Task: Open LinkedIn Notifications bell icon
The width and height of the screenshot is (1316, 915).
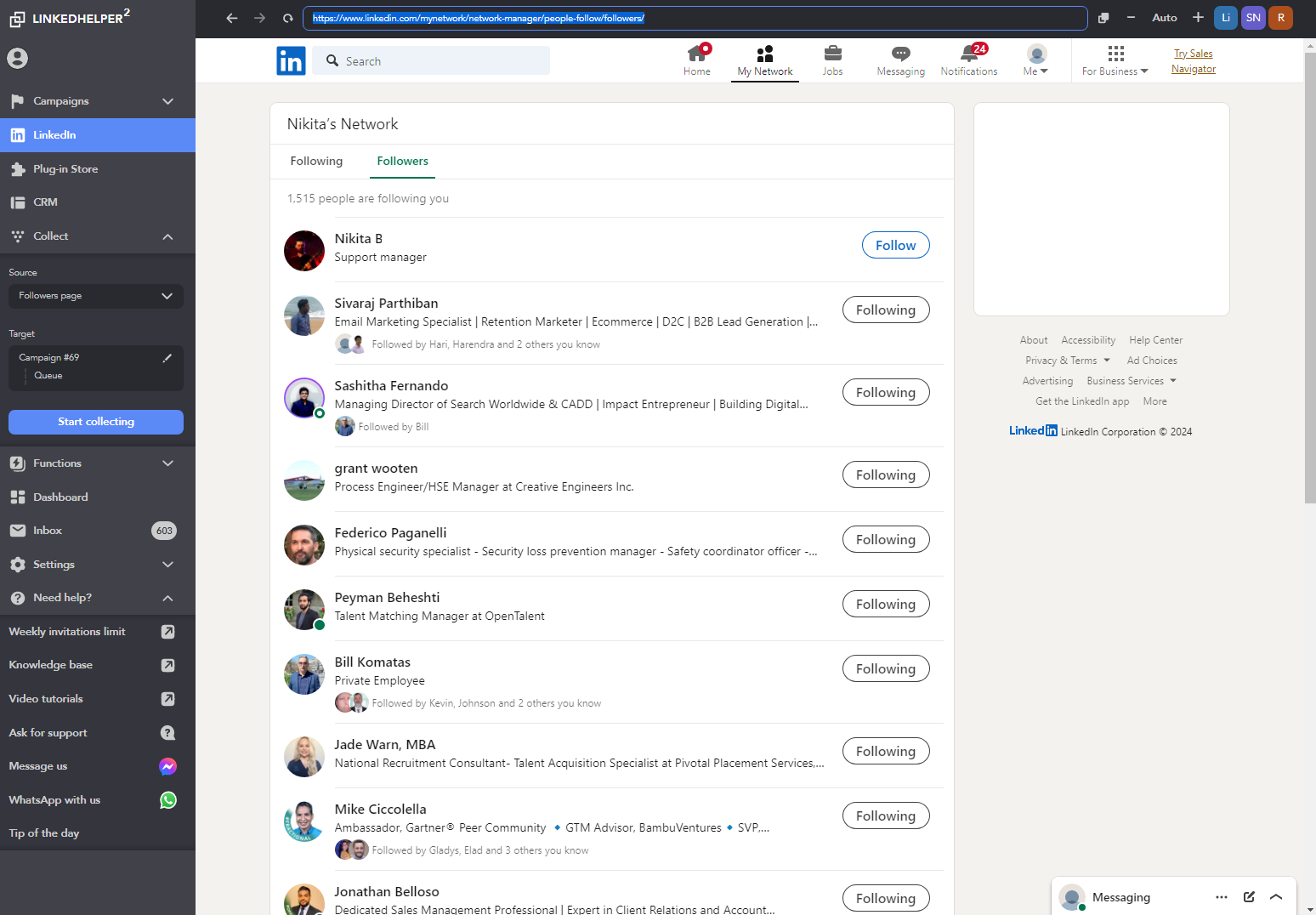Action: 968,55
